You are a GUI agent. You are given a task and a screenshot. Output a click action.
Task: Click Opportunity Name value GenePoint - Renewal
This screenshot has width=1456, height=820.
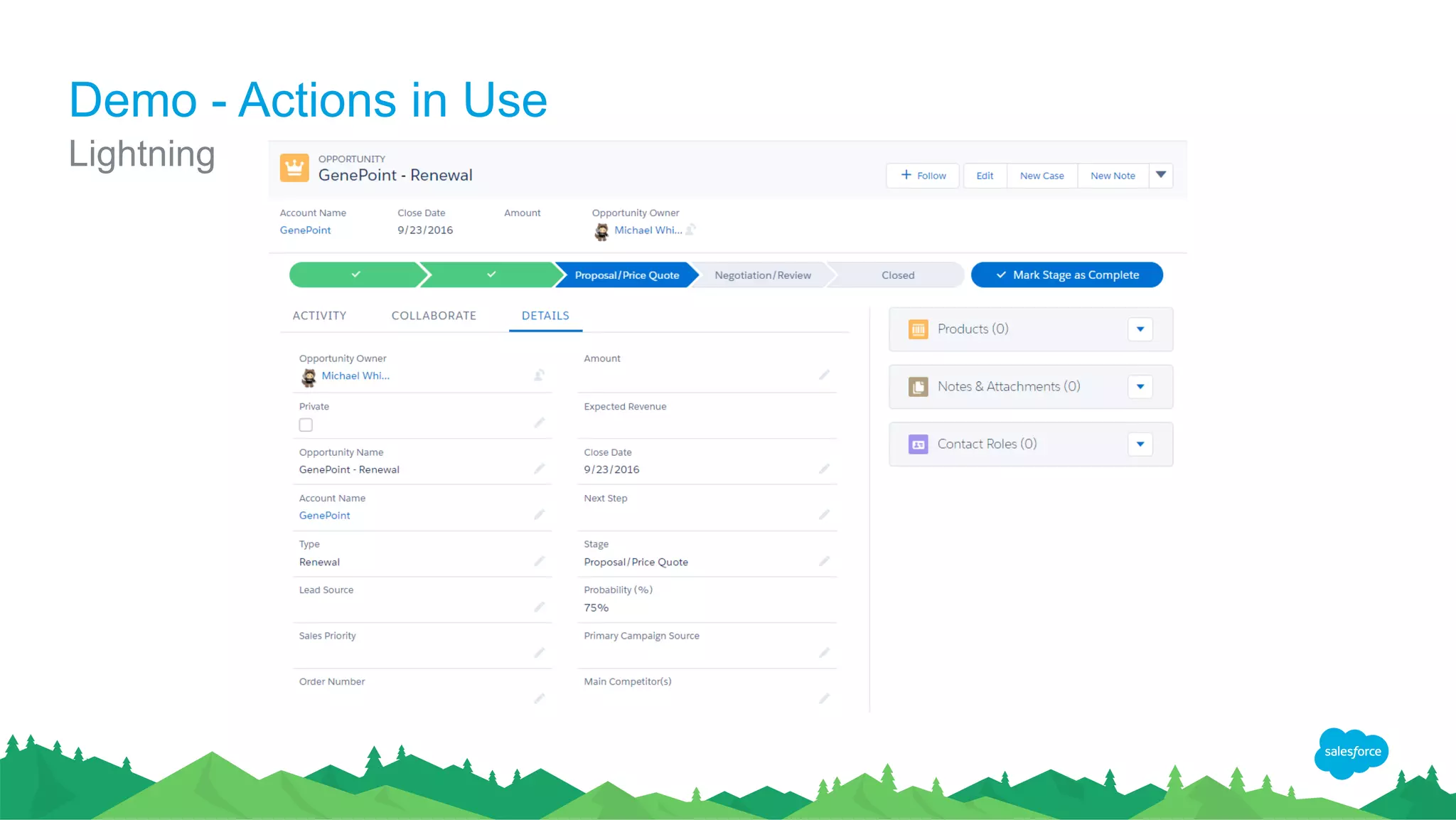pos(349,469)
